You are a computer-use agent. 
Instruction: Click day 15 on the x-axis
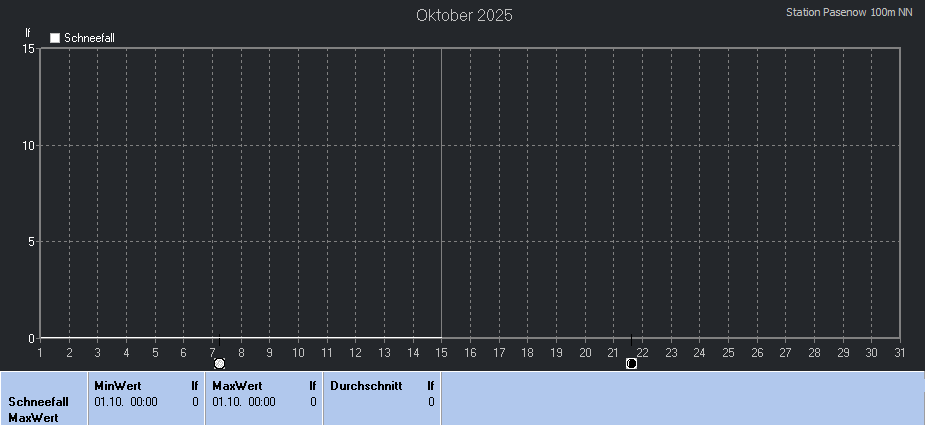(441, 352)
